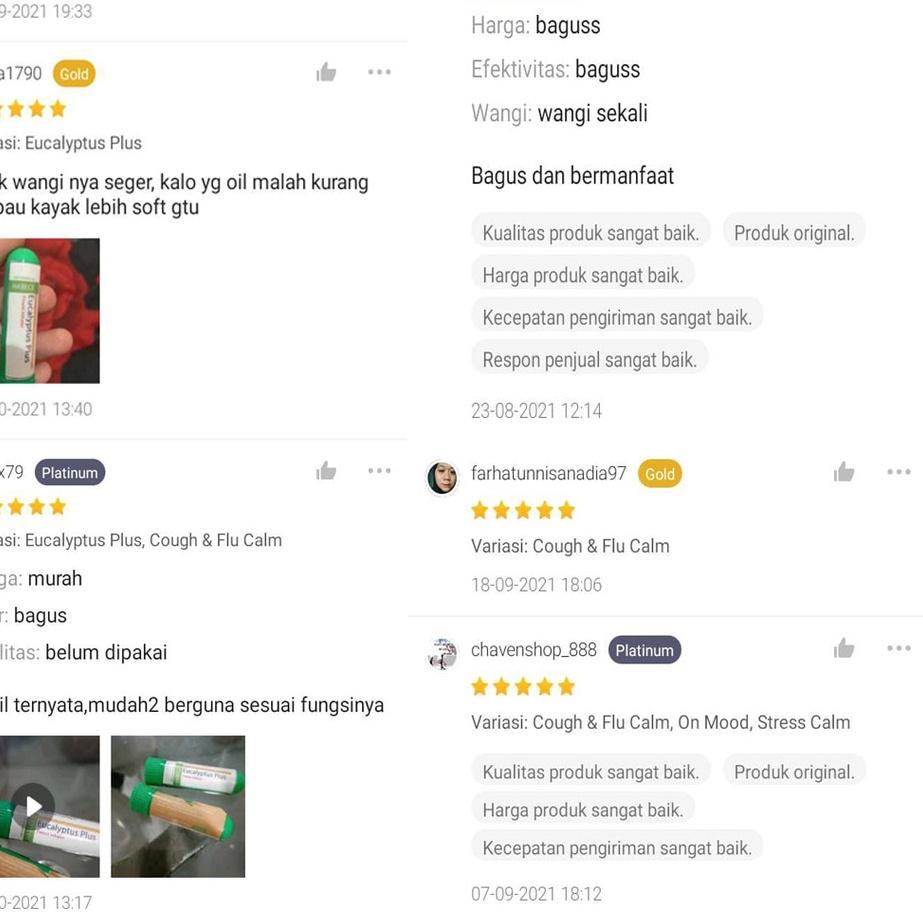The width and height of the screenshot is (923, 923).
Task: Select top 'Kecepatan pengiriman sangat baik.' tag
Action: (617, 317)
